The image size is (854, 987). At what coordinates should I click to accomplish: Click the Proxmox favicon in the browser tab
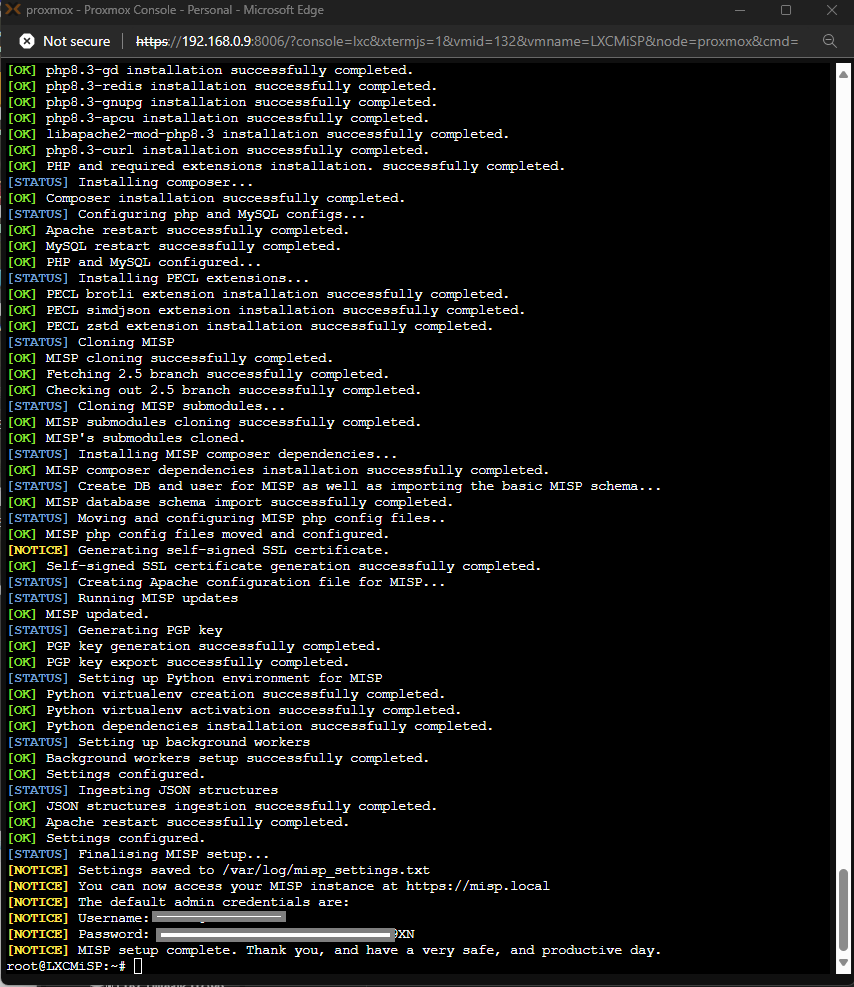click(14, 12)
